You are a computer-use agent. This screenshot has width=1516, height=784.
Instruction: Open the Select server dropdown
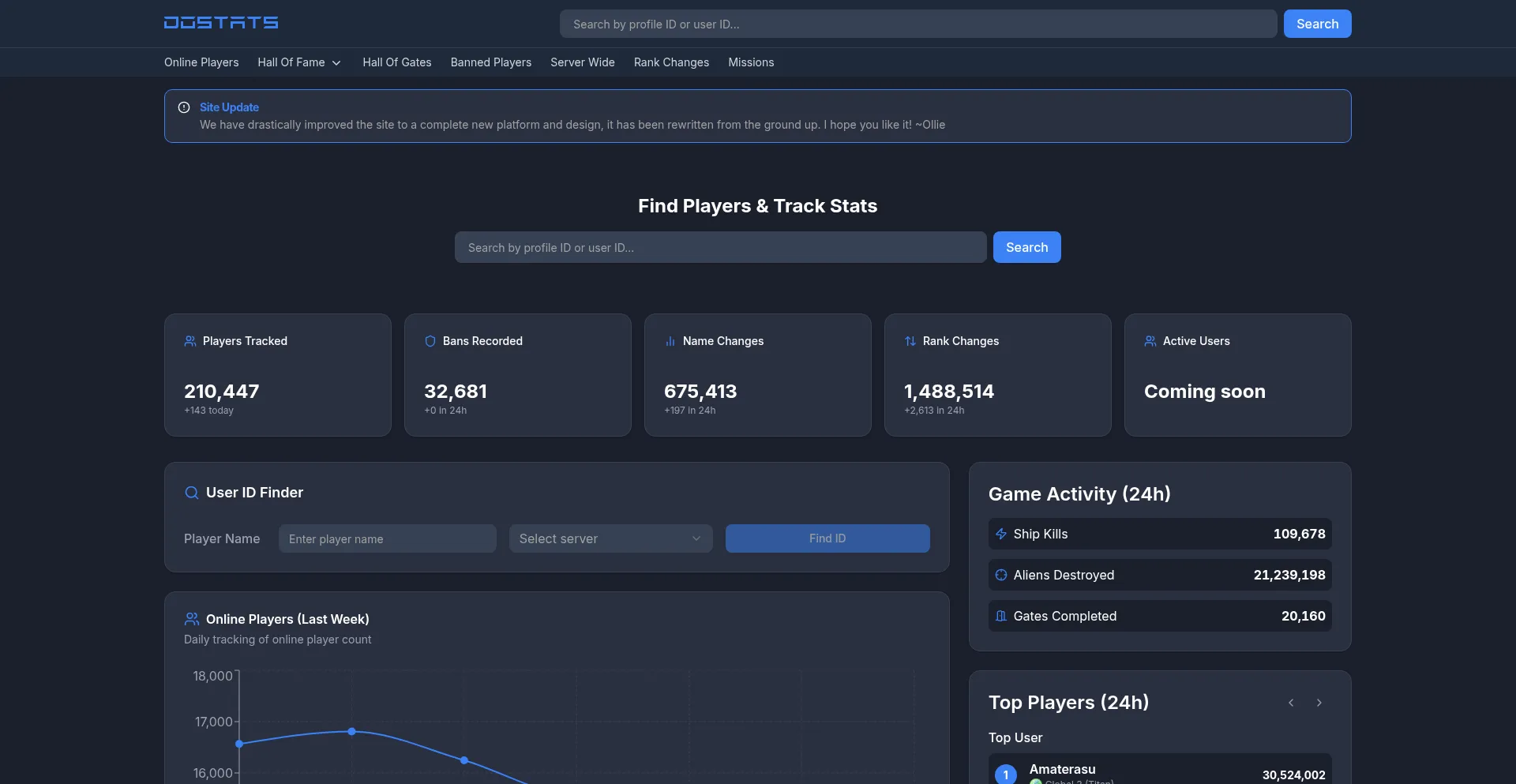611,538
